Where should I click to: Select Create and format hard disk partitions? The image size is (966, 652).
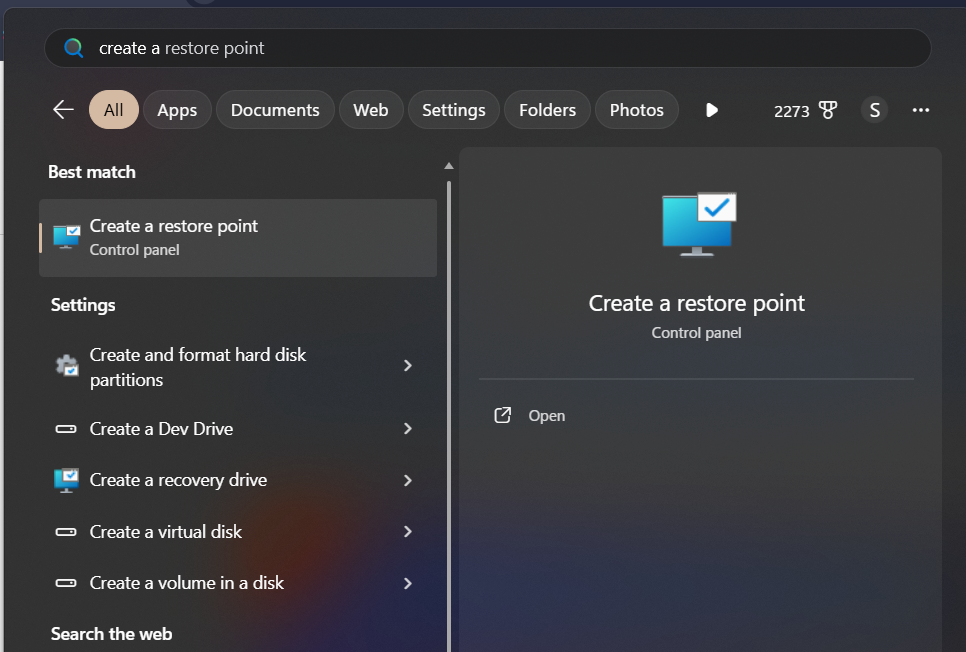click(x=238, y=367)
